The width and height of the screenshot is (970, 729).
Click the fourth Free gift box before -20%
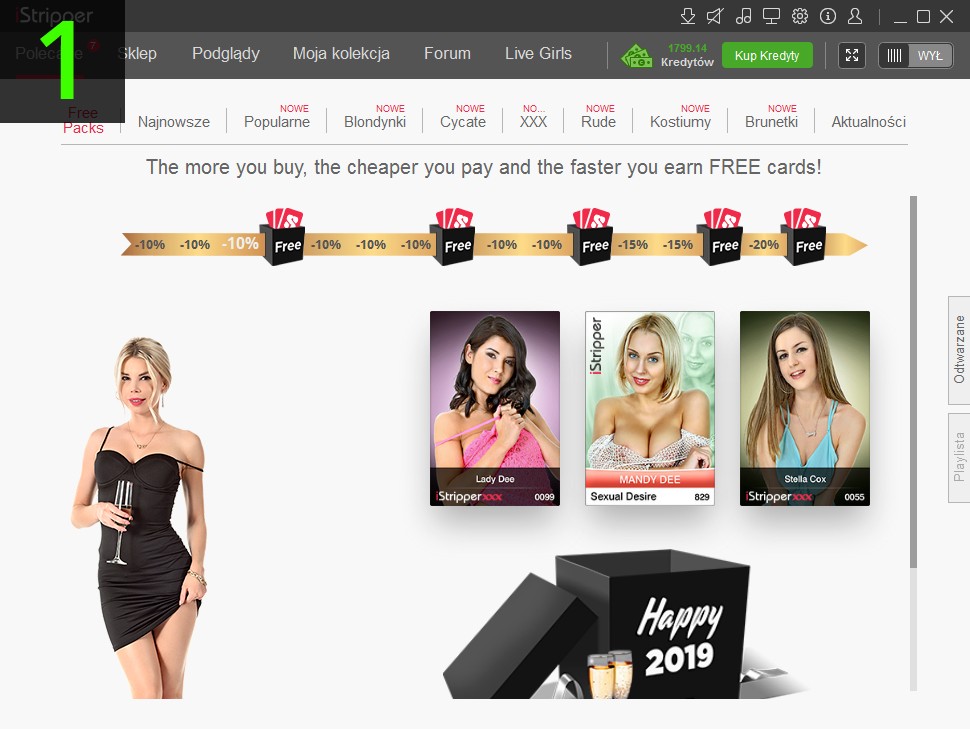coord(721,238)
